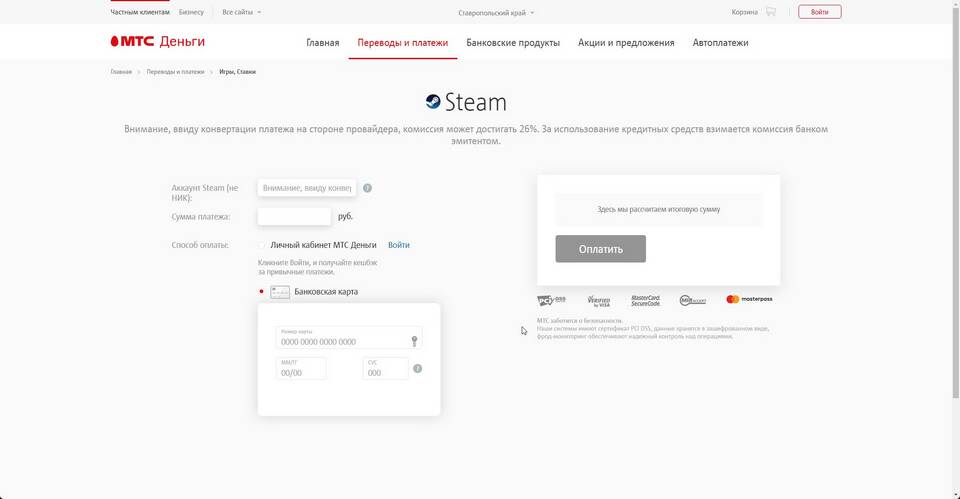Click 'Здесь мы рассчитаем итоговую сумму' text
This screenshot has width=960, height=499.
tap(659, 209)
